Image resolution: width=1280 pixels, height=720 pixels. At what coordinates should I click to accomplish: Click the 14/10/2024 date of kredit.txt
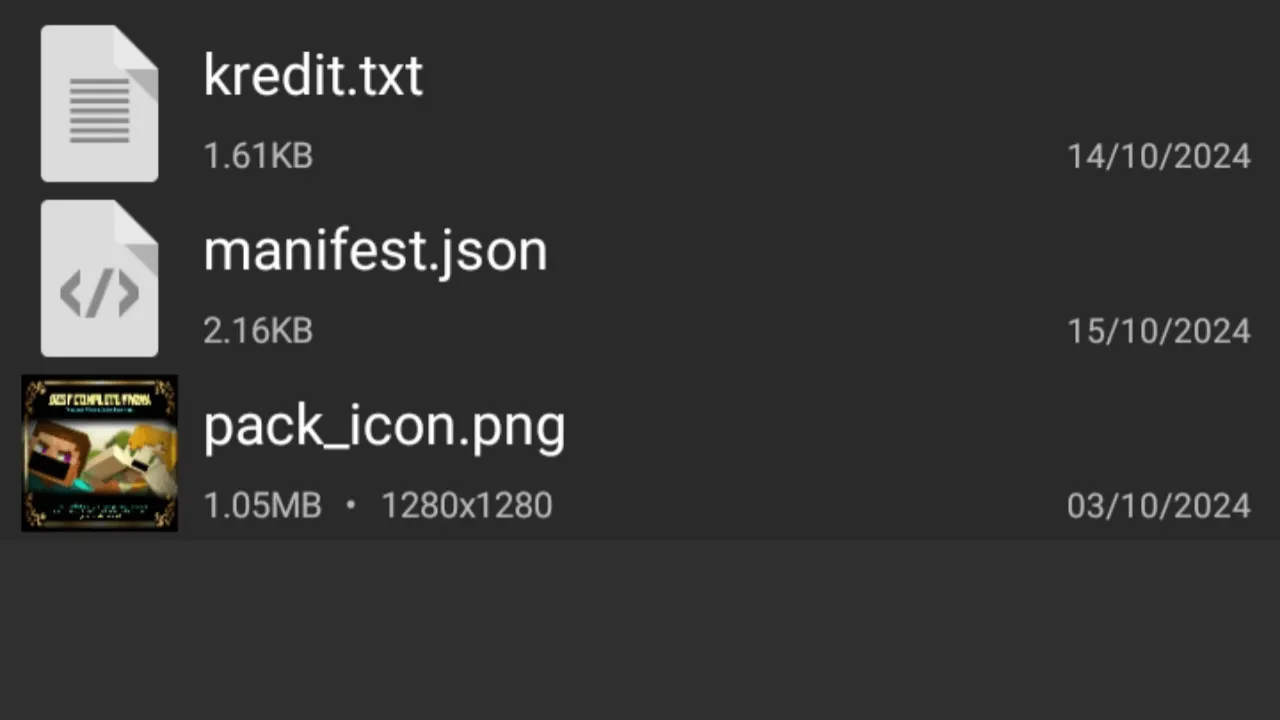click(x=1158, y=156)
